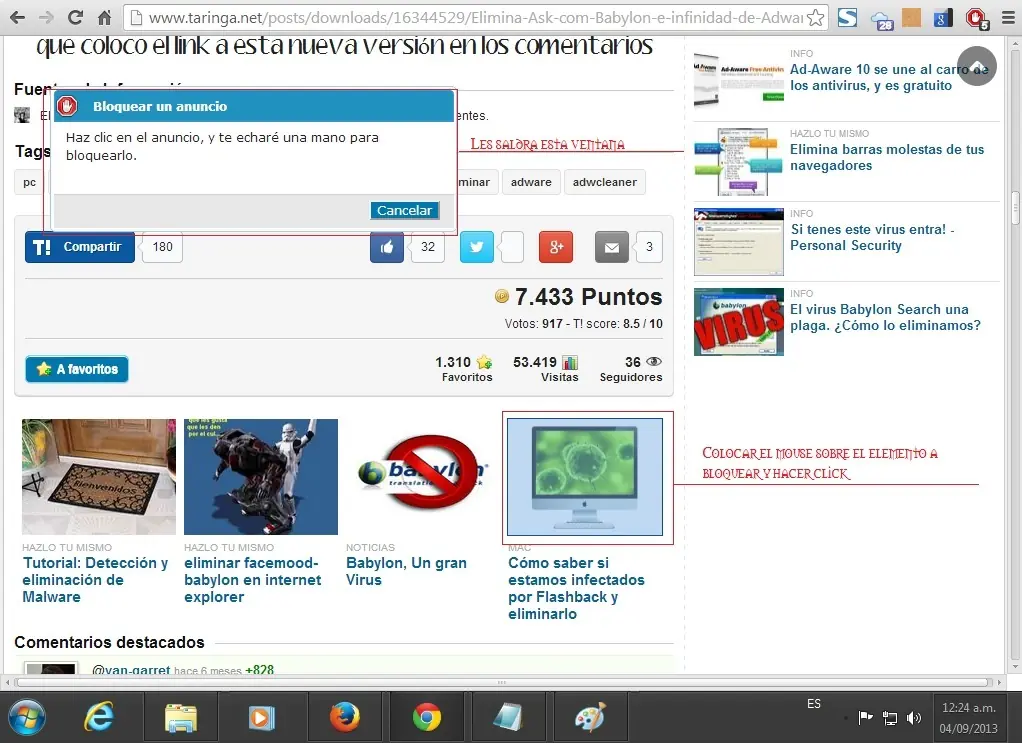The image size is (1022, 743).
Task: Open Si tenes este virus entra link
Action: [x=872, y=237]
